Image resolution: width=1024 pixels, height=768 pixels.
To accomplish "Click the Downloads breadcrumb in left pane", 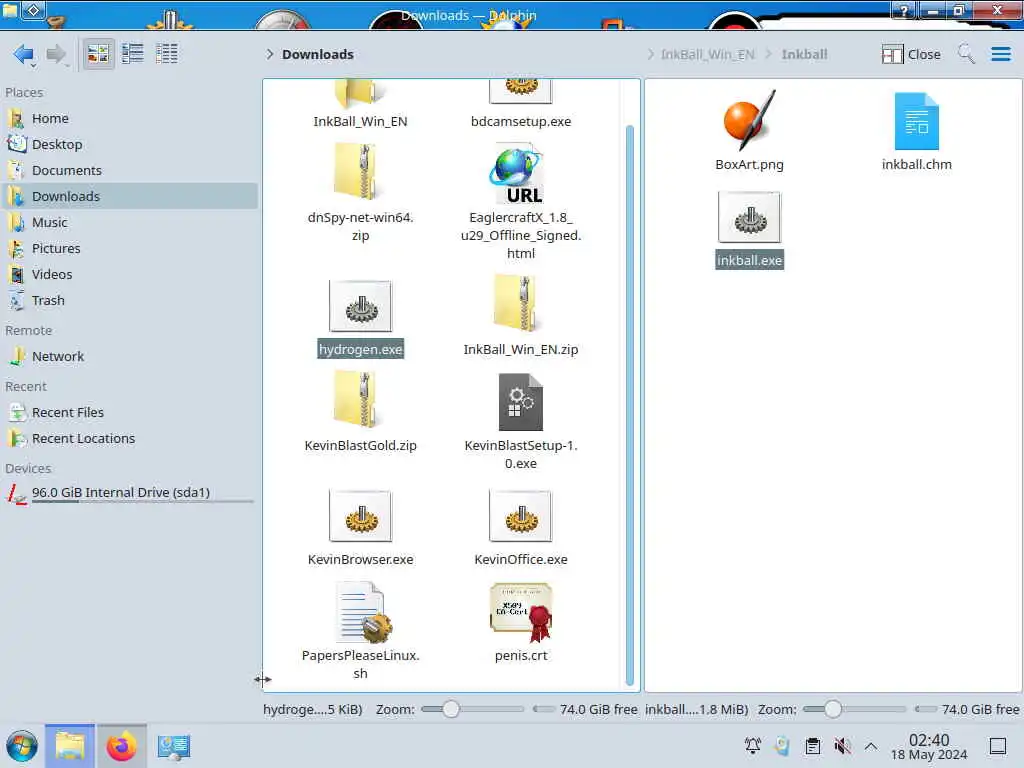I will tap(318, 54).
